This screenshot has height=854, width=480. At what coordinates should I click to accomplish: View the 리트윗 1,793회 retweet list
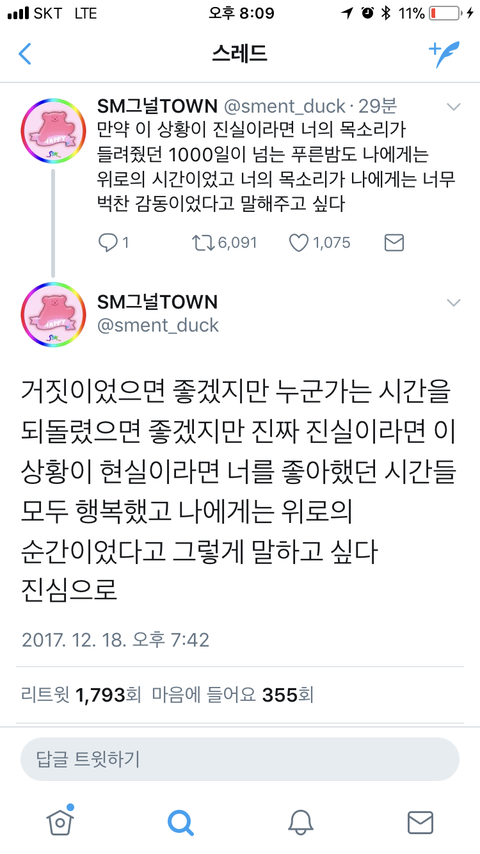click(x=81, y=695)
